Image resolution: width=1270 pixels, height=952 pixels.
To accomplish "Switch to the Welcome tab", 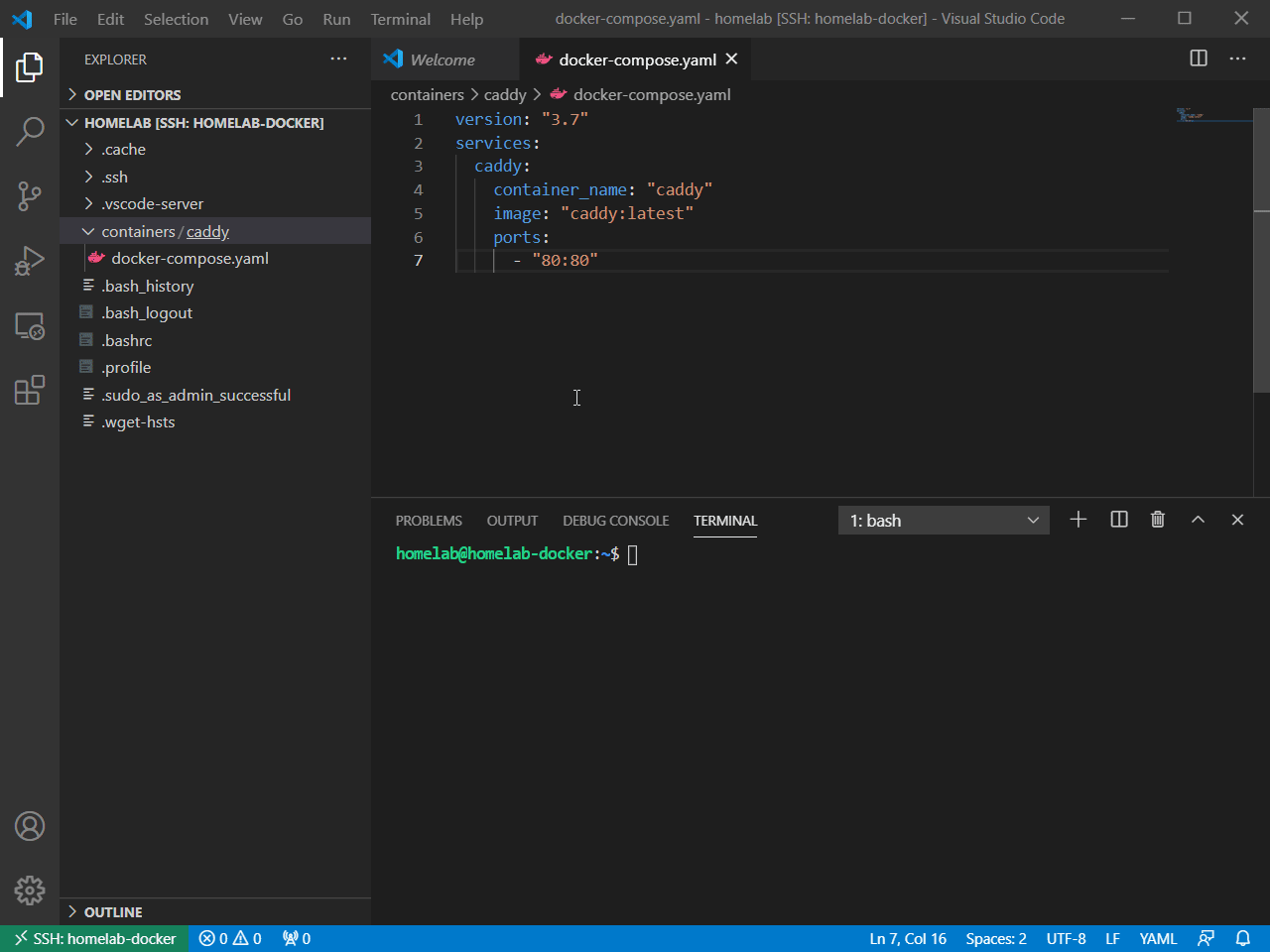I will tap(444, 59).
